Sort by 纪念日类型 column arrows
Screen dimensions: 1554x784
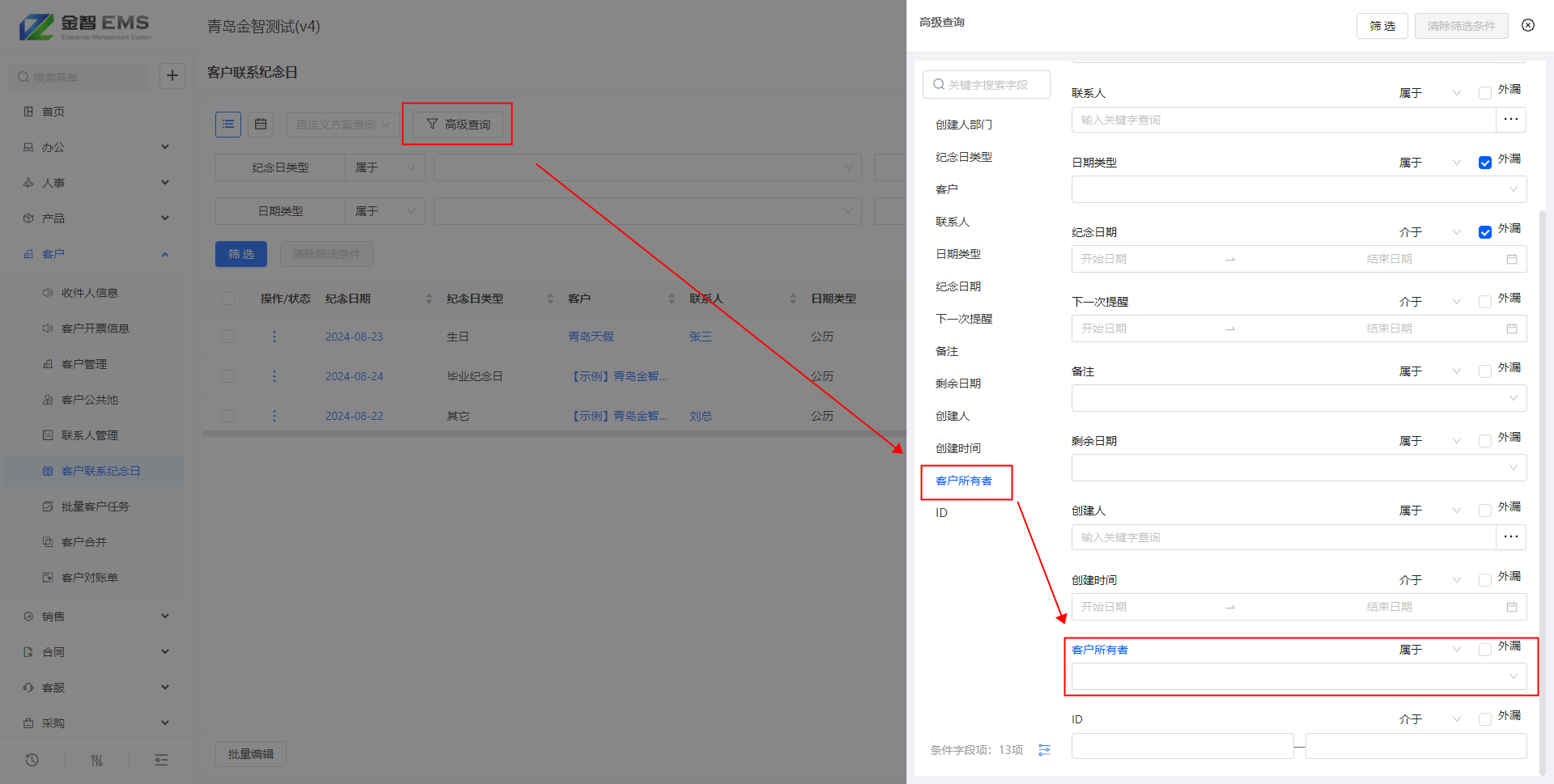[550, 299]
